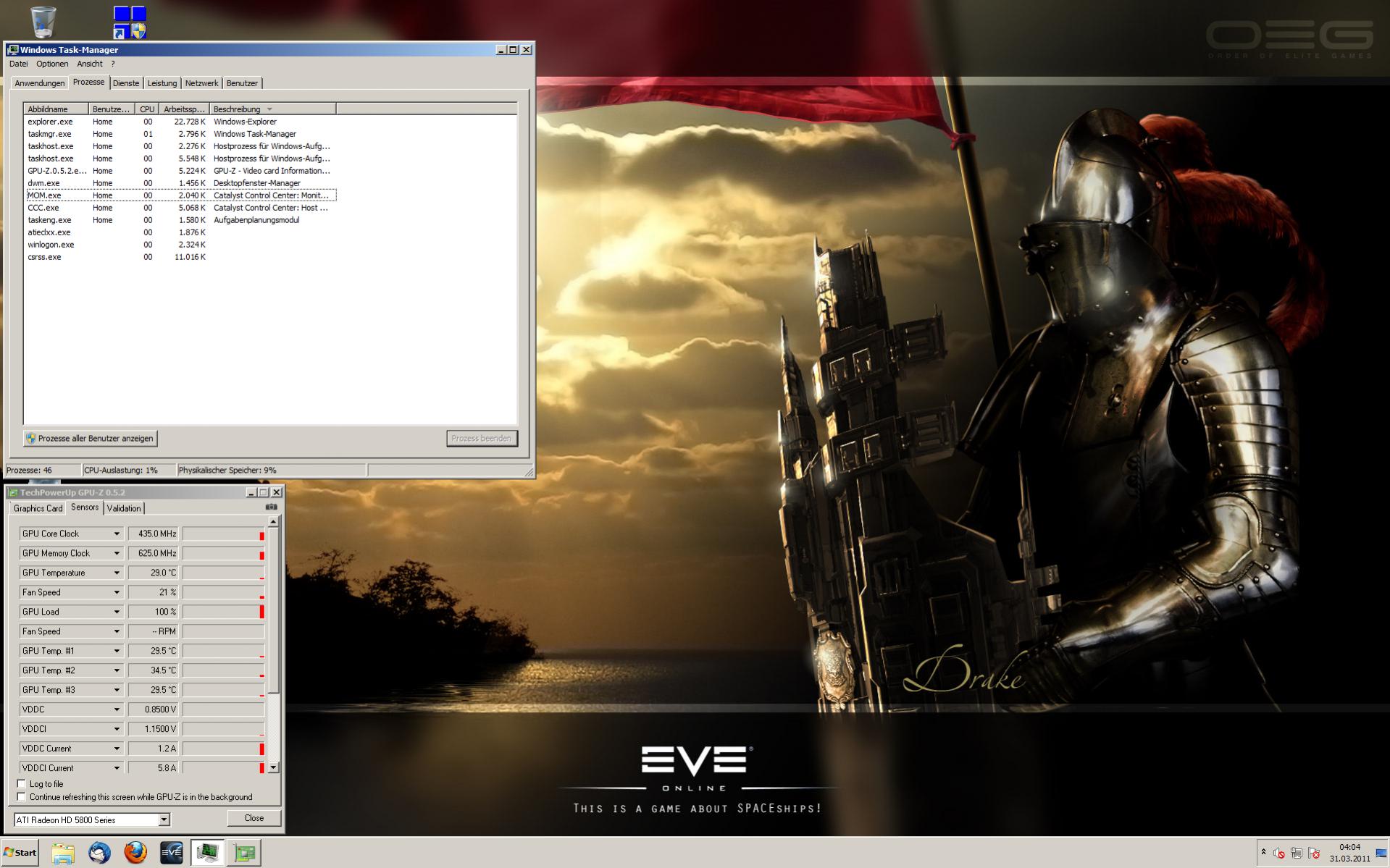Select GPU-Z.0.5.2.e... process row
The image size is (1390, 868).
(x=181, y=171)
